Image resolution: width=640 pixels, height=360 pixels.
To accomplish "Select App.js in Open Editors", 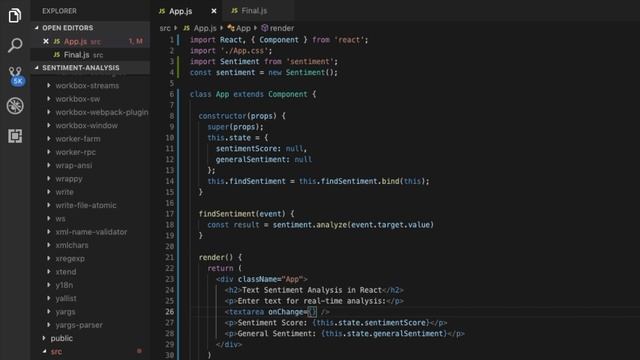I will [91, 41].
